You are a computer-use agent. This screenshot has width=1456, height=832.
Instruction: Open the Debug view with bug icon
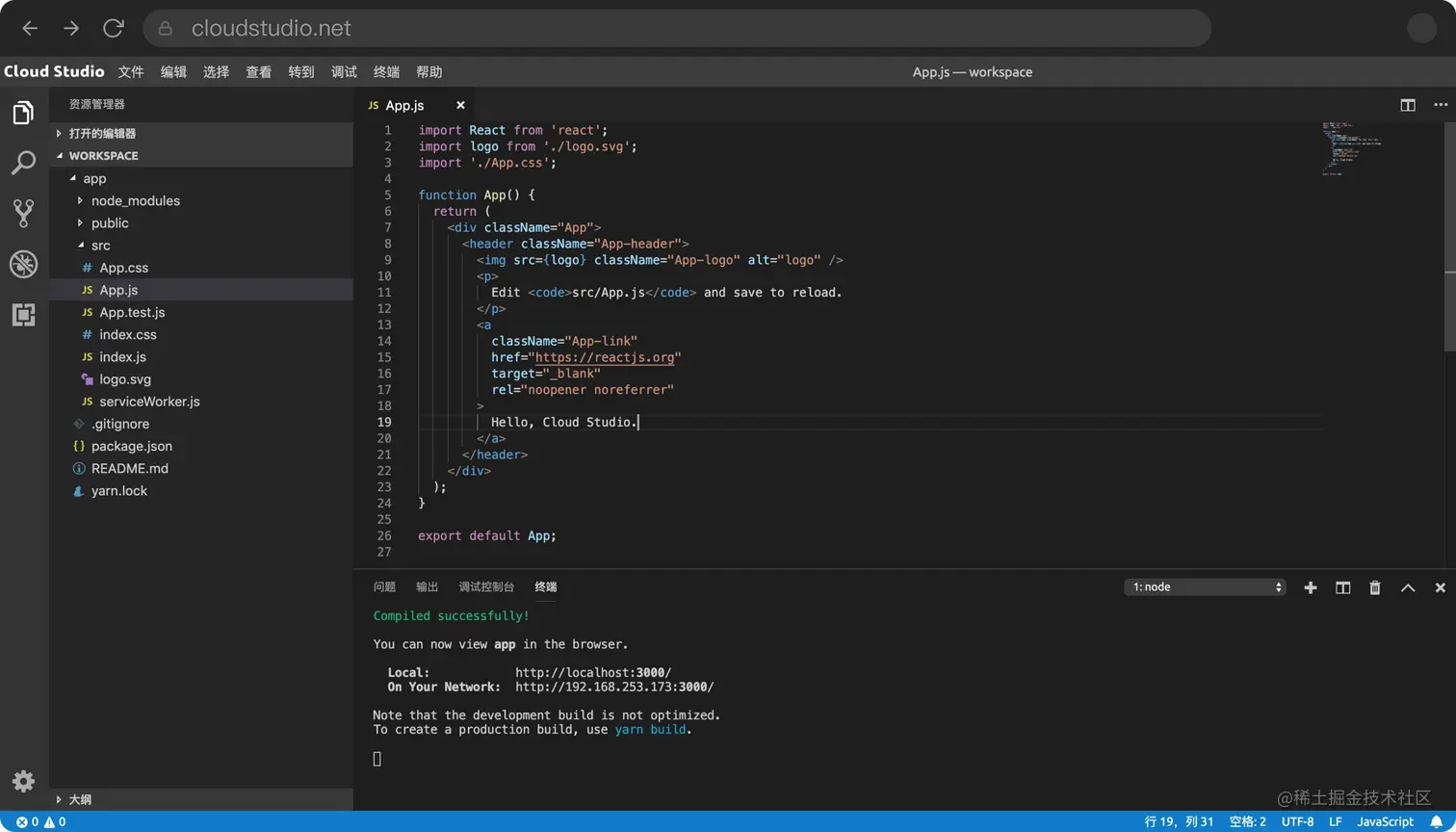coord(23,264)
